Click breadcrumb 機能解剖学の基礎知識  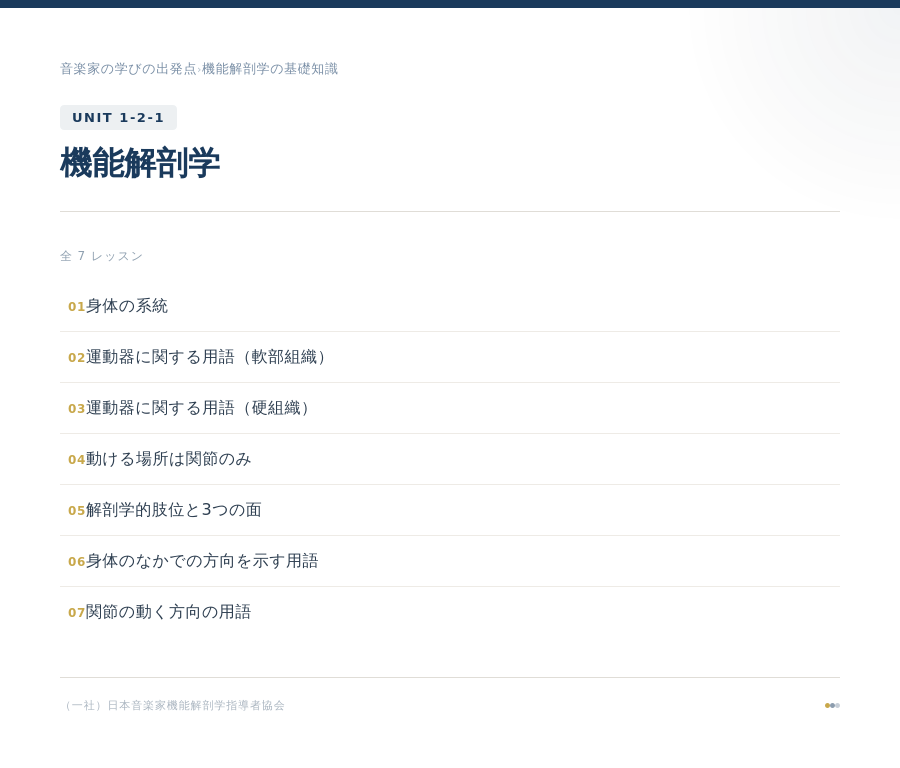(x=270, y=69)
